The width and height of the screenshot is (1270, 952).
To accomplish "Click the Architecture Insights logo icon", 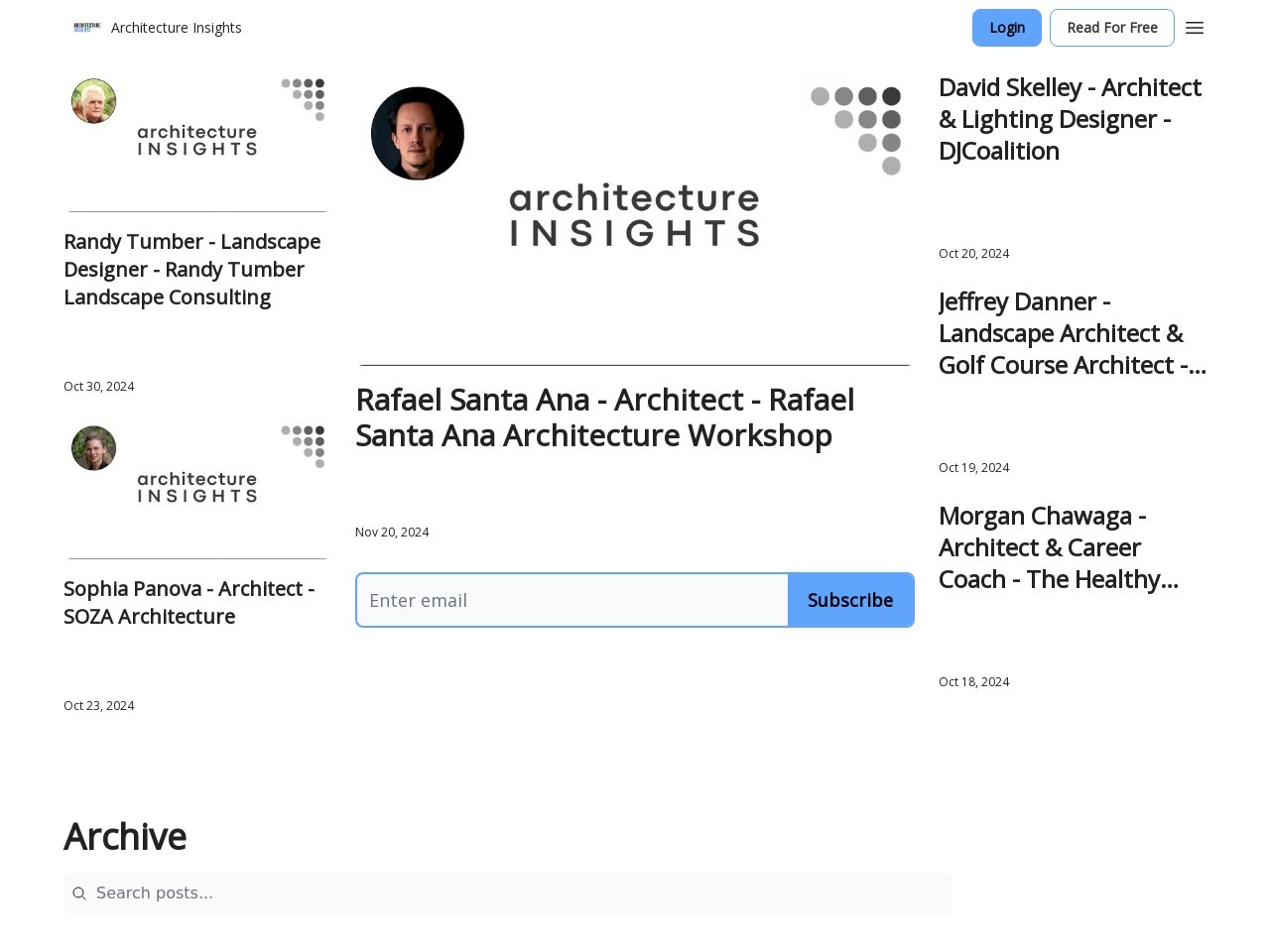I will click(87, 28).
